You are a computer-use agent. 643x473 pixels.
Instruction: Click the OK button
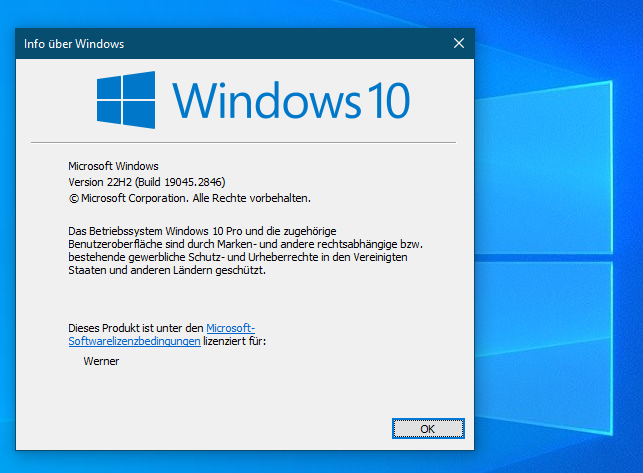click(428, 429)
